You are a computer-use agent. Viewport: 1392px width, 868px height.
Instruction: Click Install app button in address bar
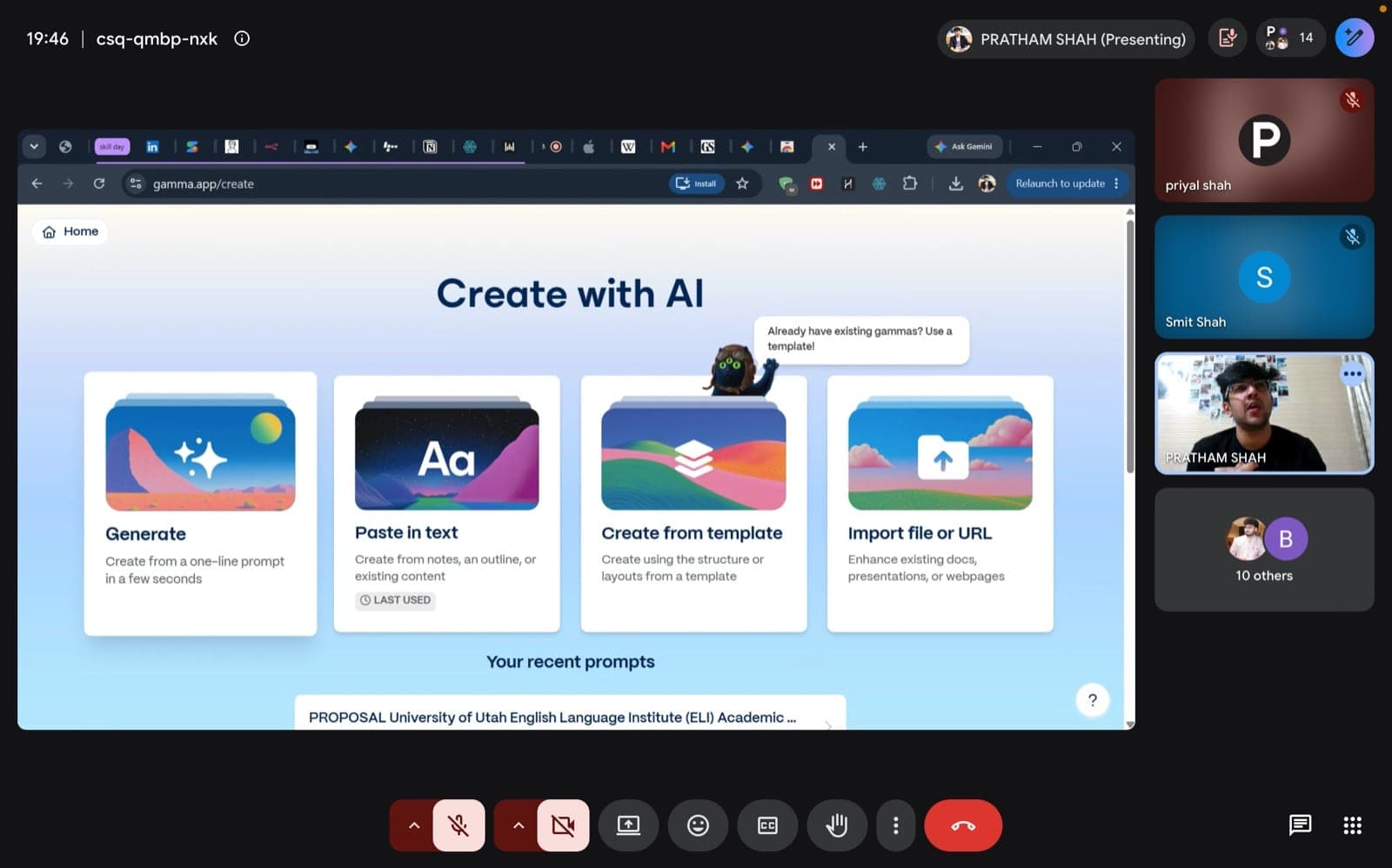[696, 184]
